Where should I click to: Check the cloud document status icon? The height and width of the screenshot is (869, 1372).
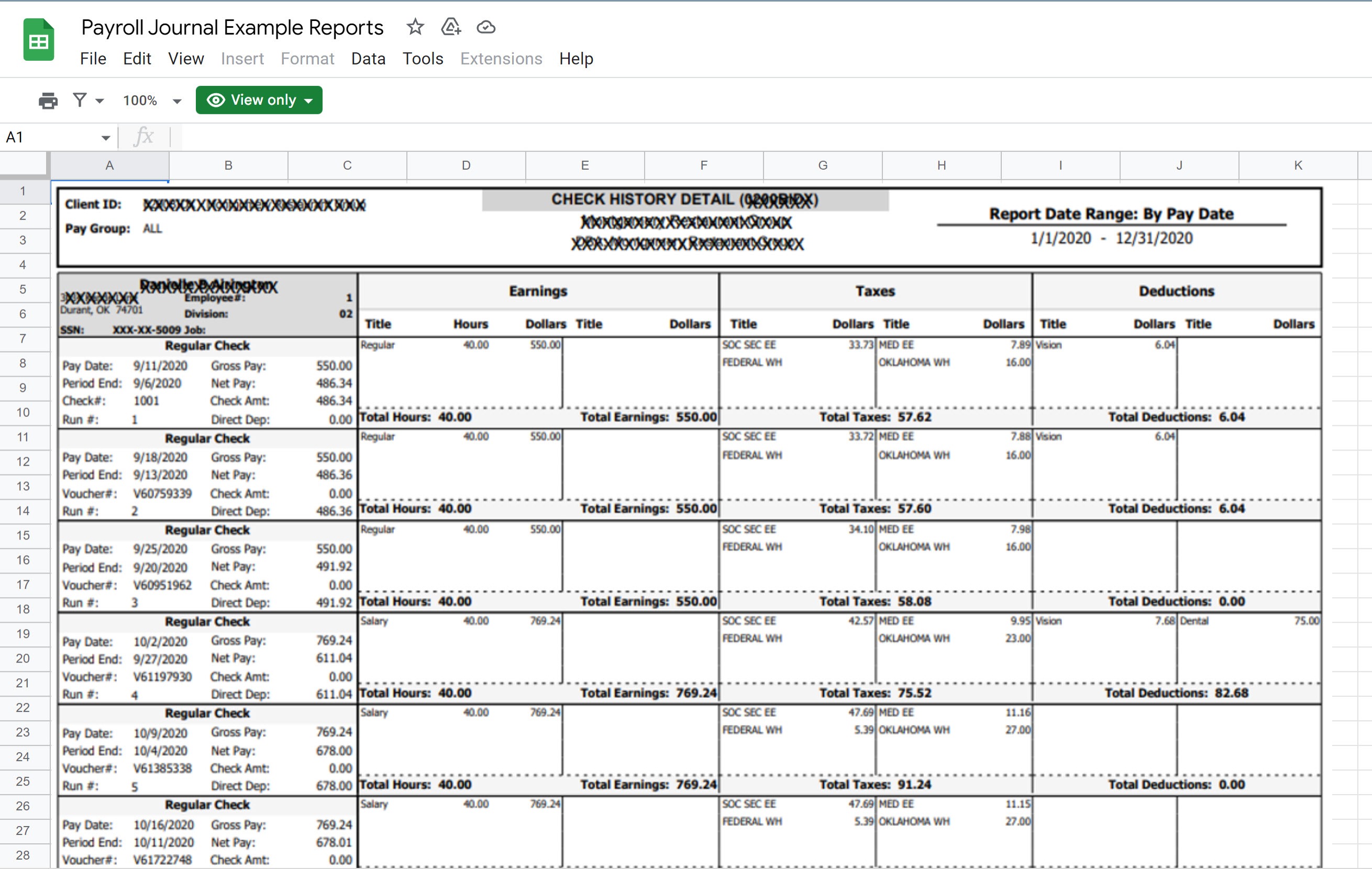(x=486, y=27)
